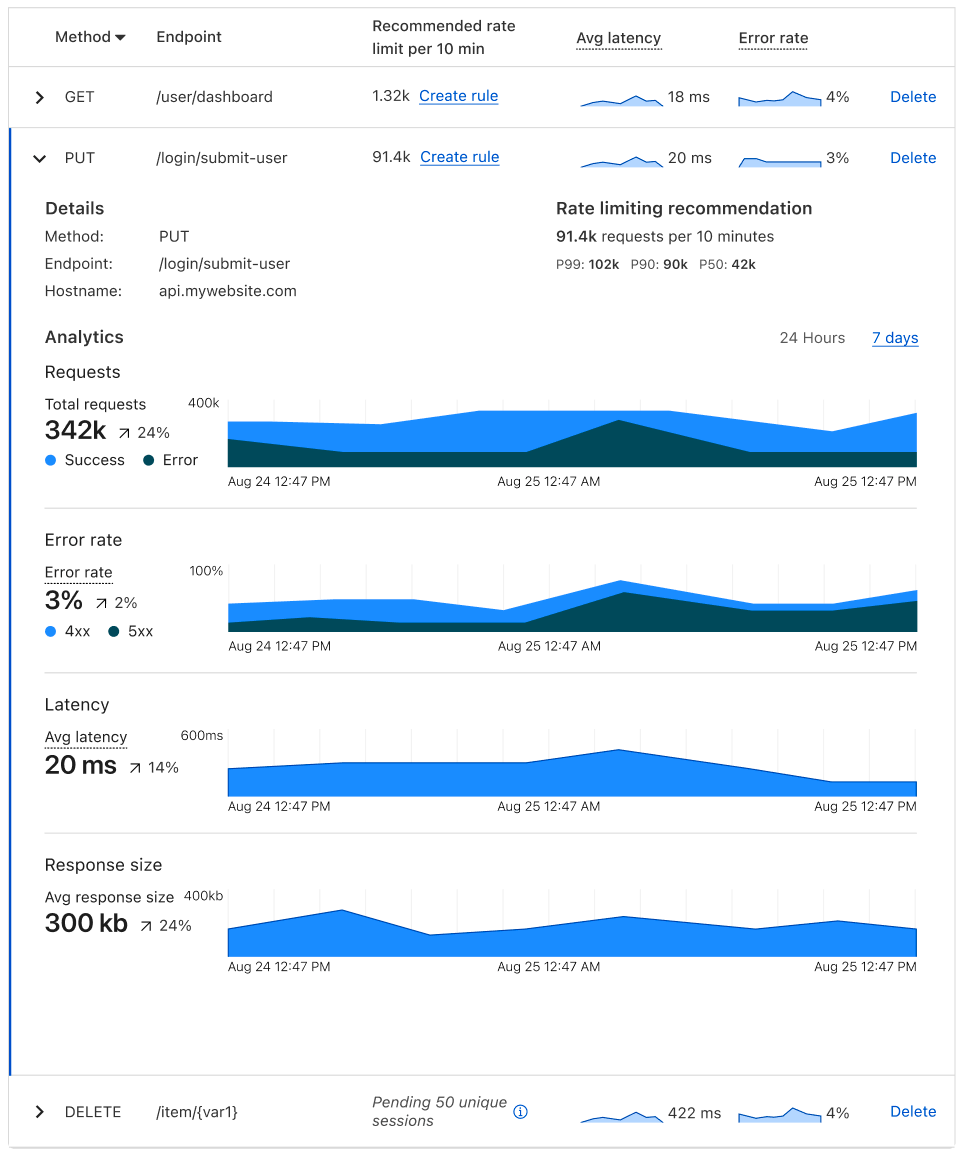Select the 7 days analytics range
The image size is (962, 1156).
pos(895,338)
